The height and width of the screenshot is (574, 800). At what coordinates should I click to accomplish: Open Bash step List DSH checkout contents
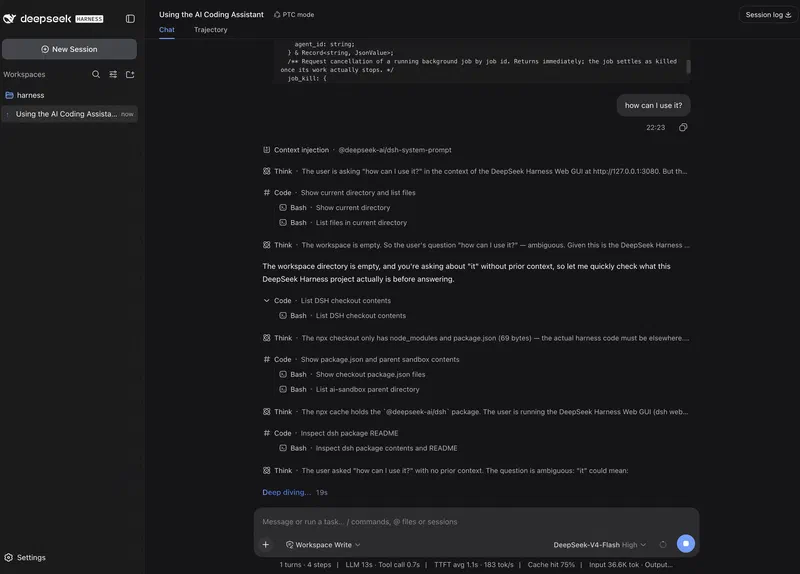click(342, 316)
